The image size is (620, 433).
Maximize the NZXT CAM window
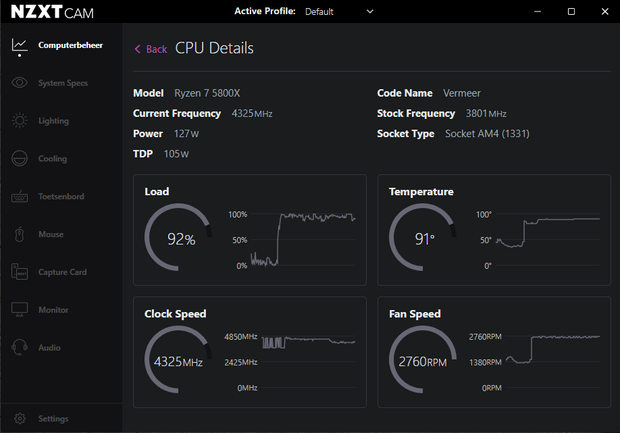tap(571, 11)
